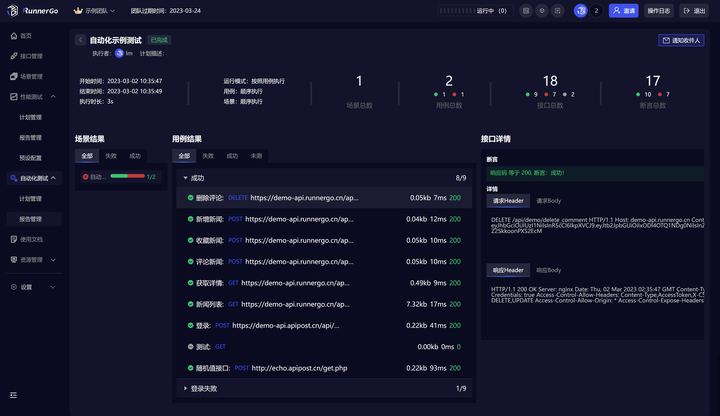Viewport: 720px width, 416px height.
Task: Open 计划管理 under 性能测试
Action: (x=30, y=117)
